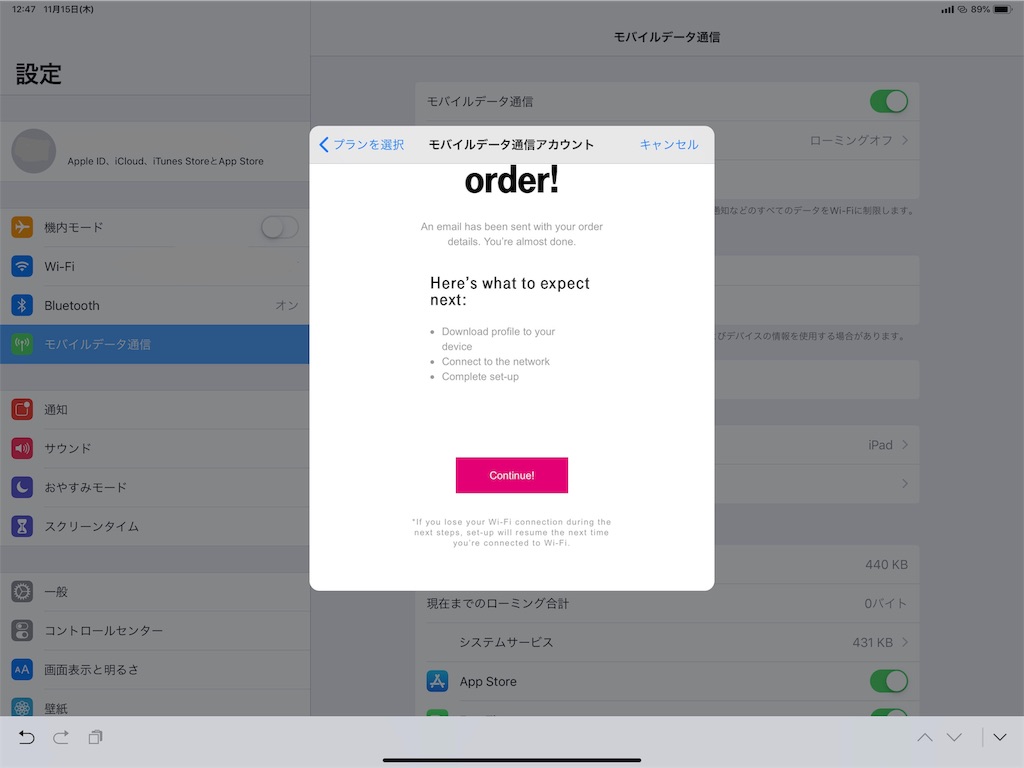The height and width of the screenshot is (768, 1024).
Task: Tap the おやすみモード moon icon
Action: (x=22, y=487)
